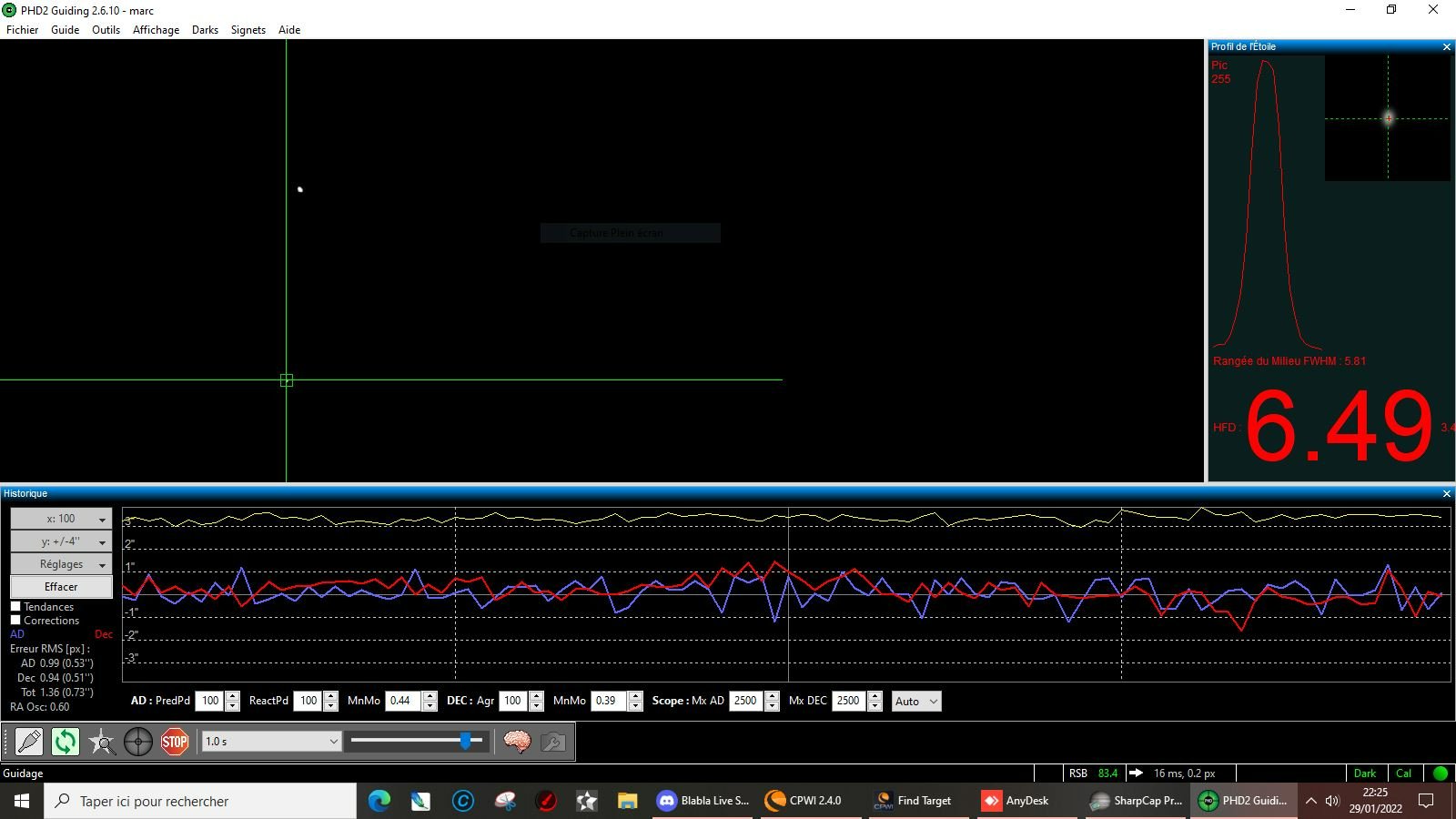Open advanced settings via the brain icon
The image size is (1456, 819).
click(x=517, y=742)
